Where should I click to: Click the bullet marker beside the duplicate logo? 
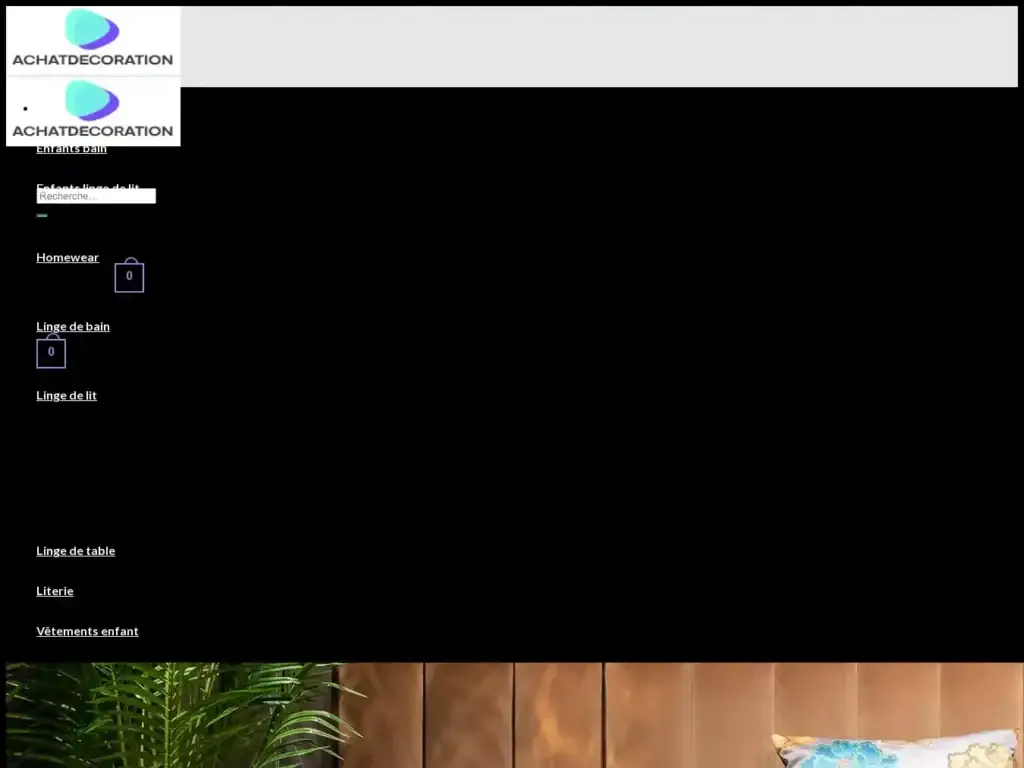26,110
